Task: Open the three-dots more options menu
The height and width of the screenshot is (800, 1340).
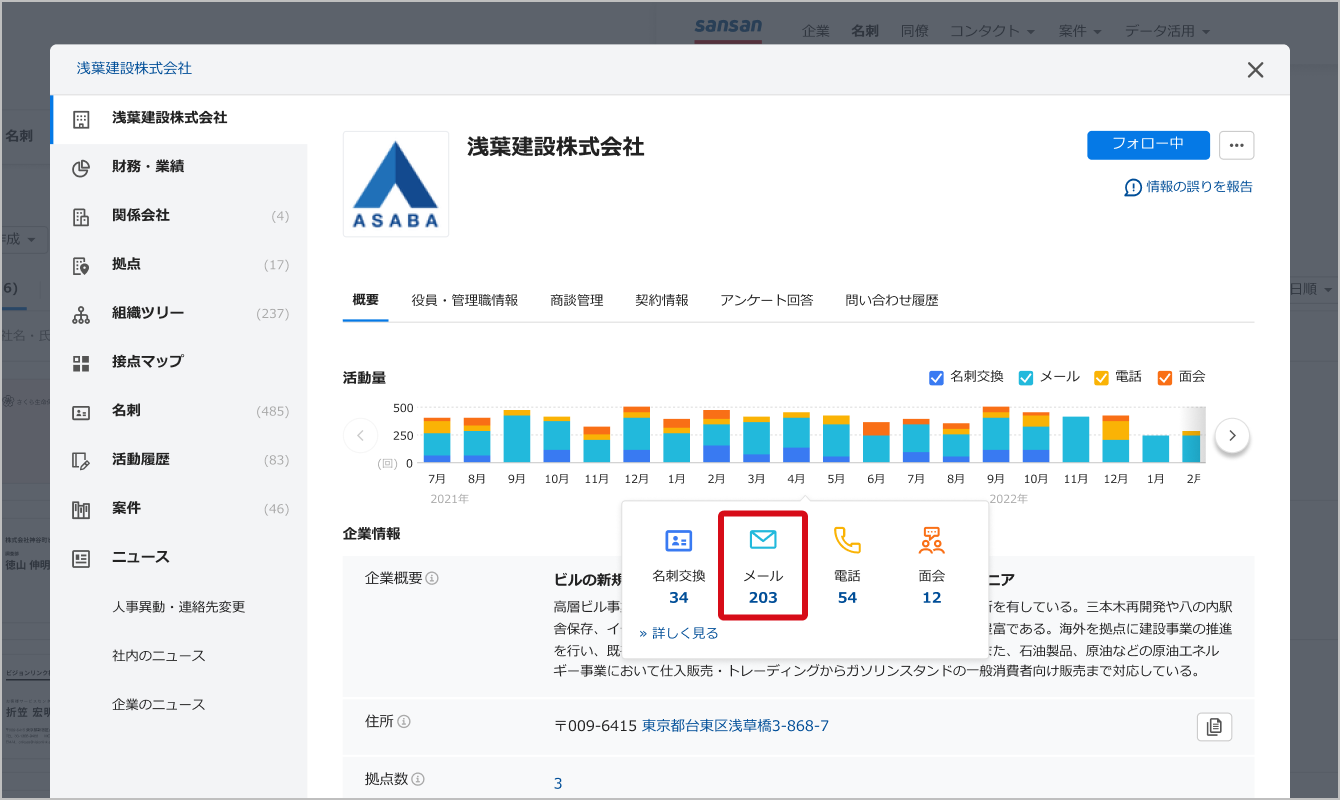Action: tap(1236, 145)
